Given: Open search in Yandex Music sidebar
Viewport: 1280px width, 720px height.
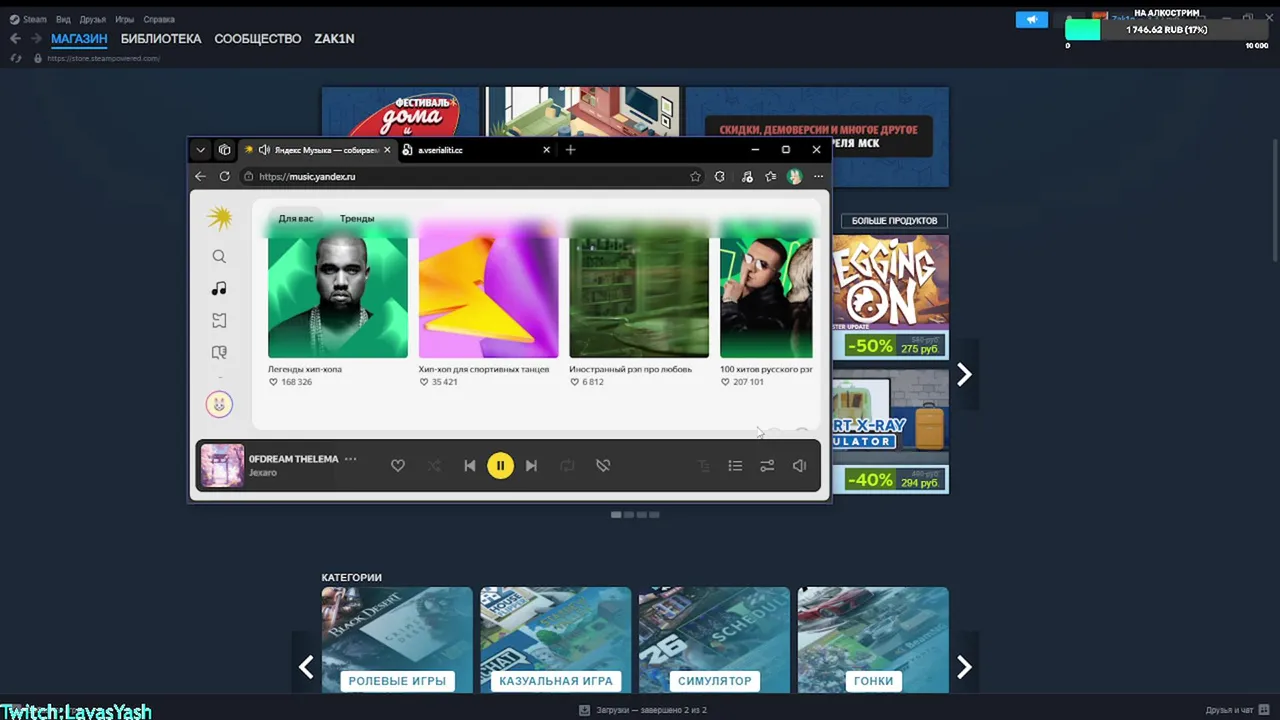Looking at the screenshot, I should click(219, 257).
